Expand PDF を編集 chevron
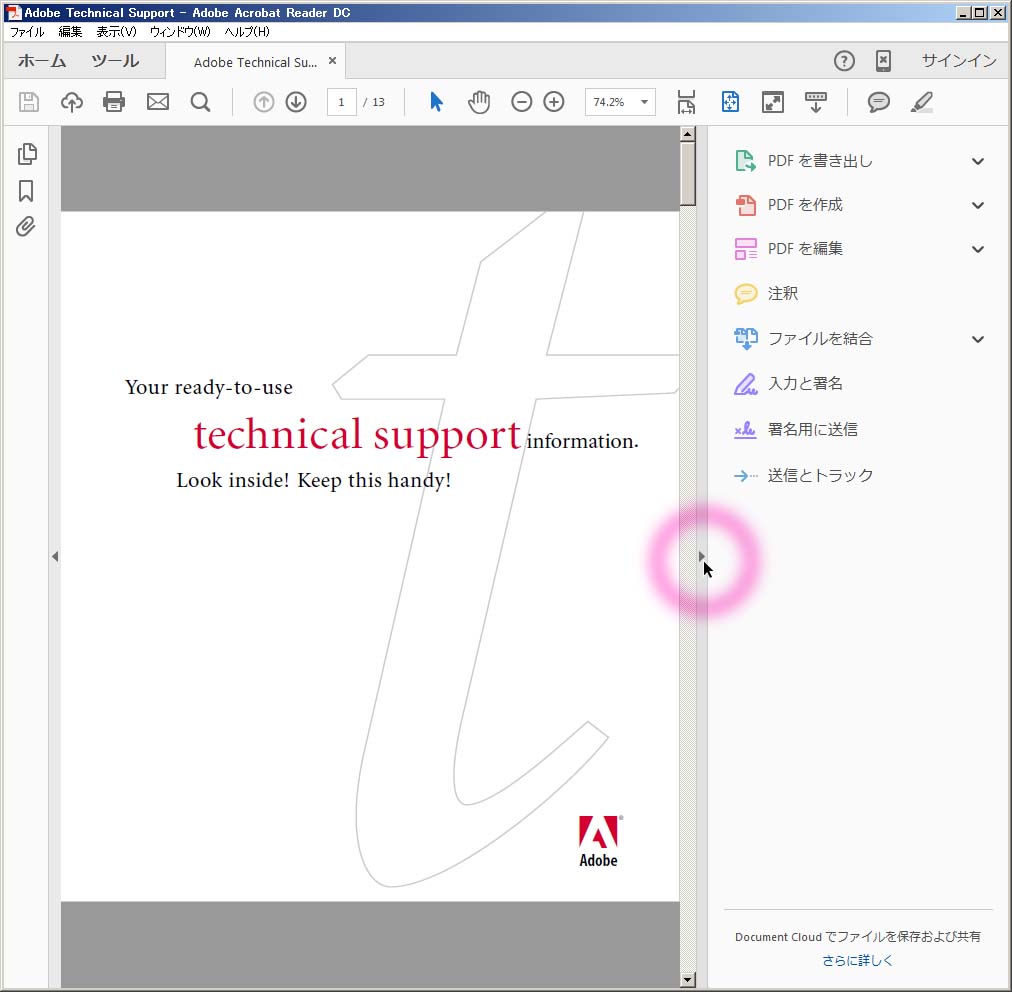1012x992 pixels. (978, 249)
